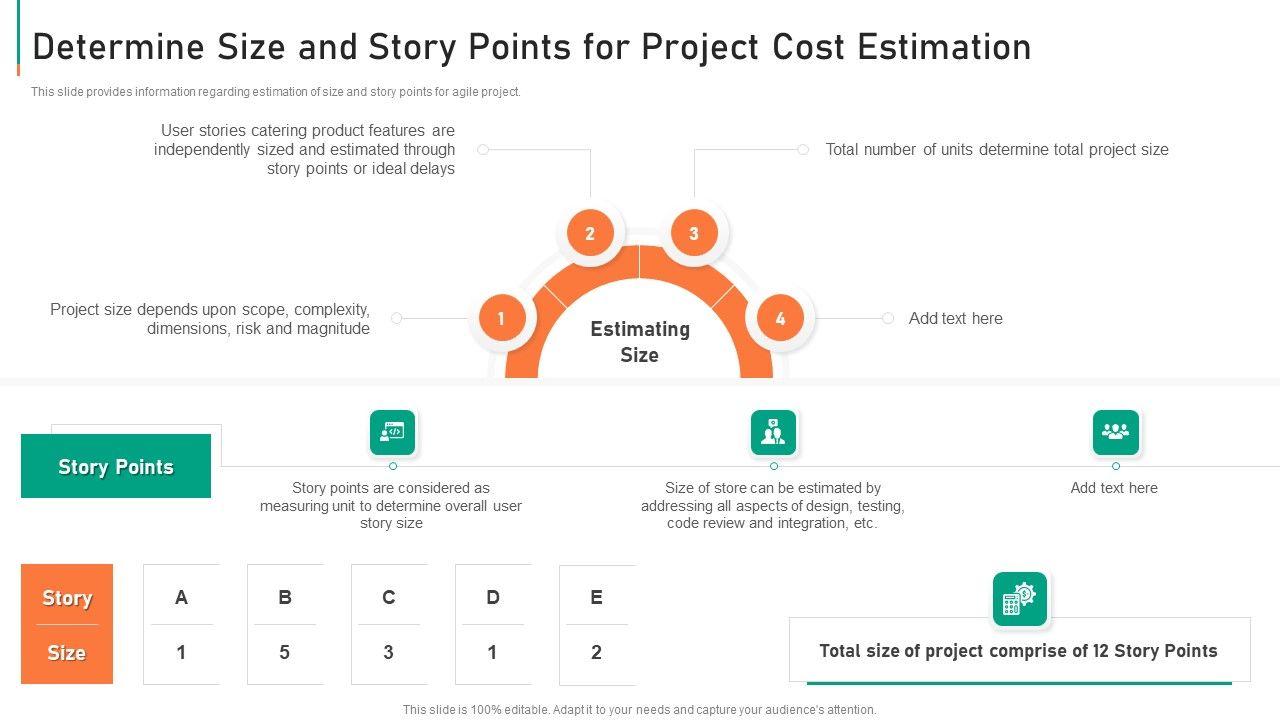
Task: Select story card D with size 1
Action: click(493, 624)
